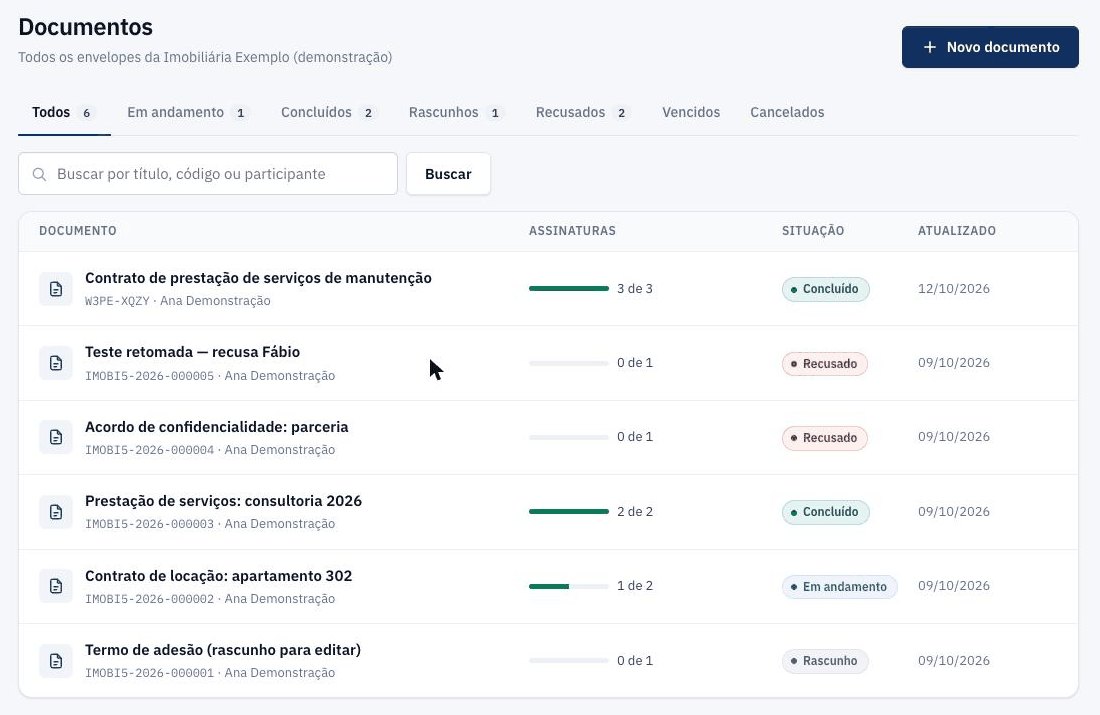
Task: Click the date 12/10/2026
Action: point(953,288)
